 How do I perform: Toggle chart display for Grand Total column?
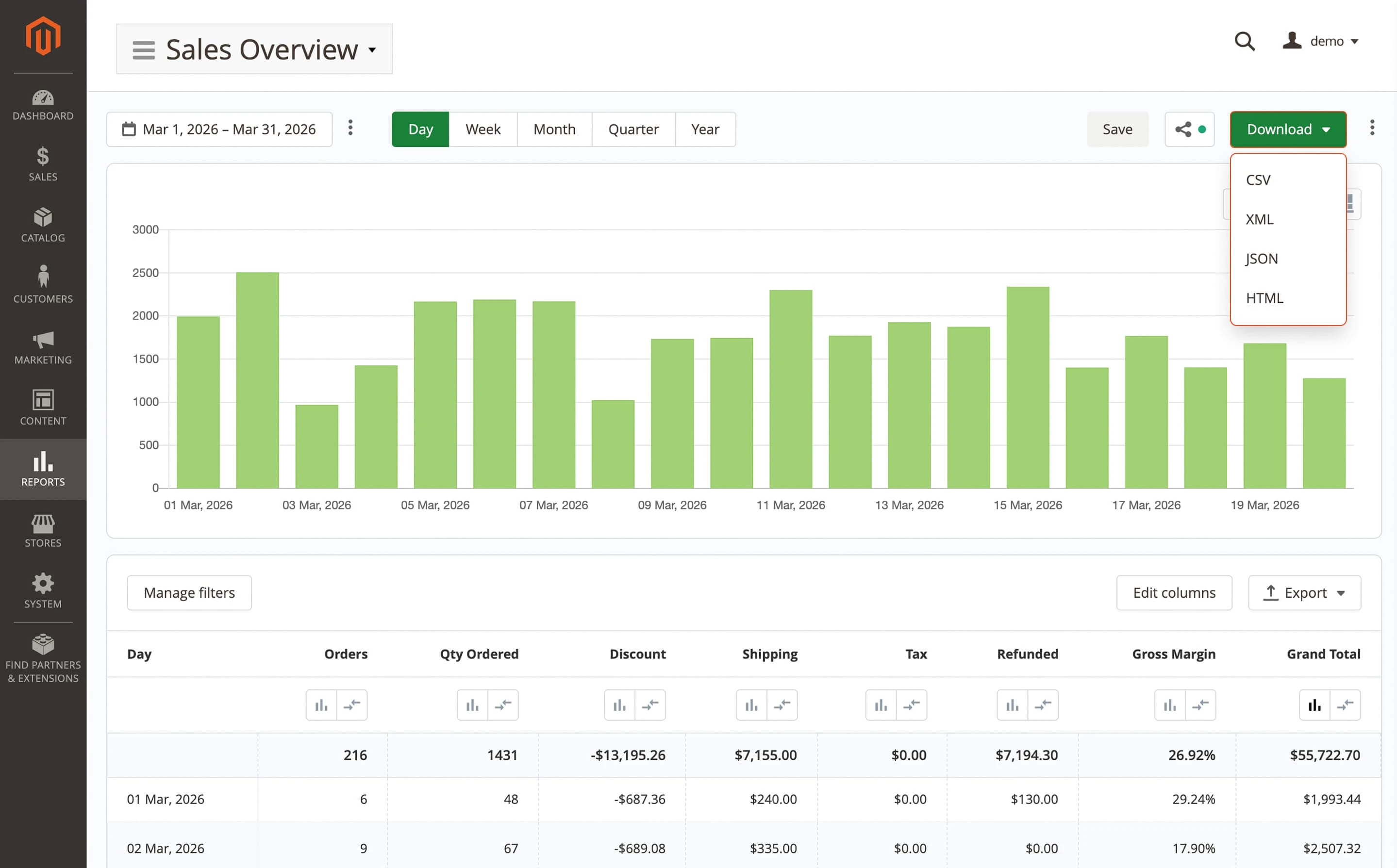(1314, 705)
